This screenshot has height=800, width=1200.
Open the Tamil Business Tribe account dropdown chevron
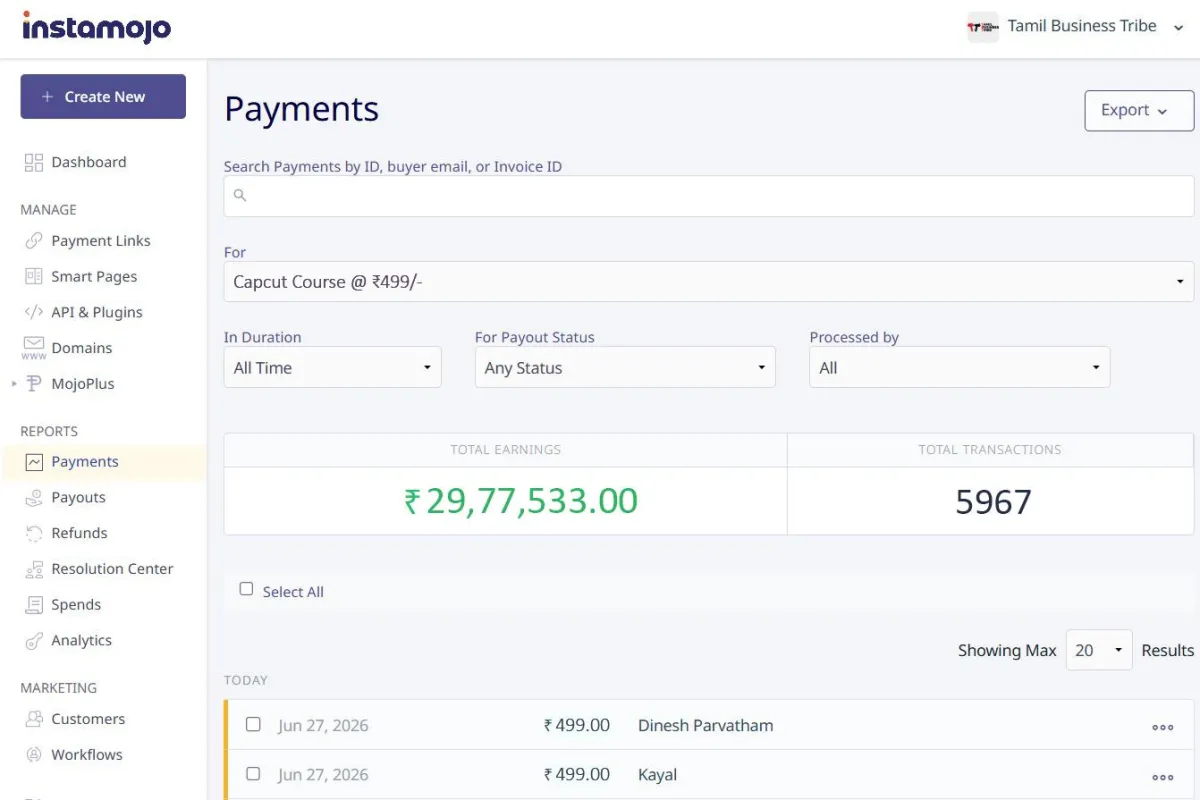click(1178, 27)
